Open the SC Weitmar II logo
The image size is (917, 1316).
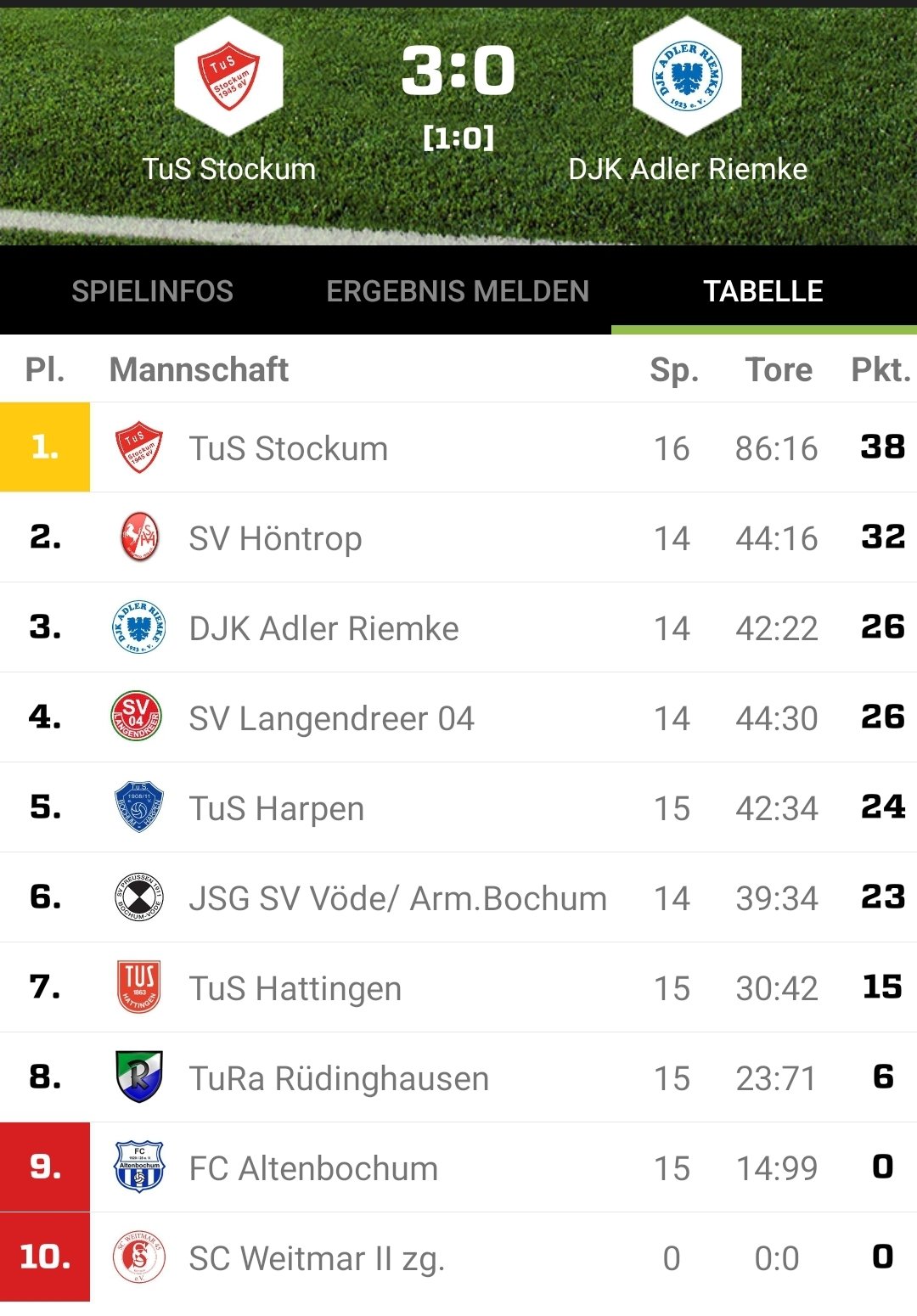138,1257
